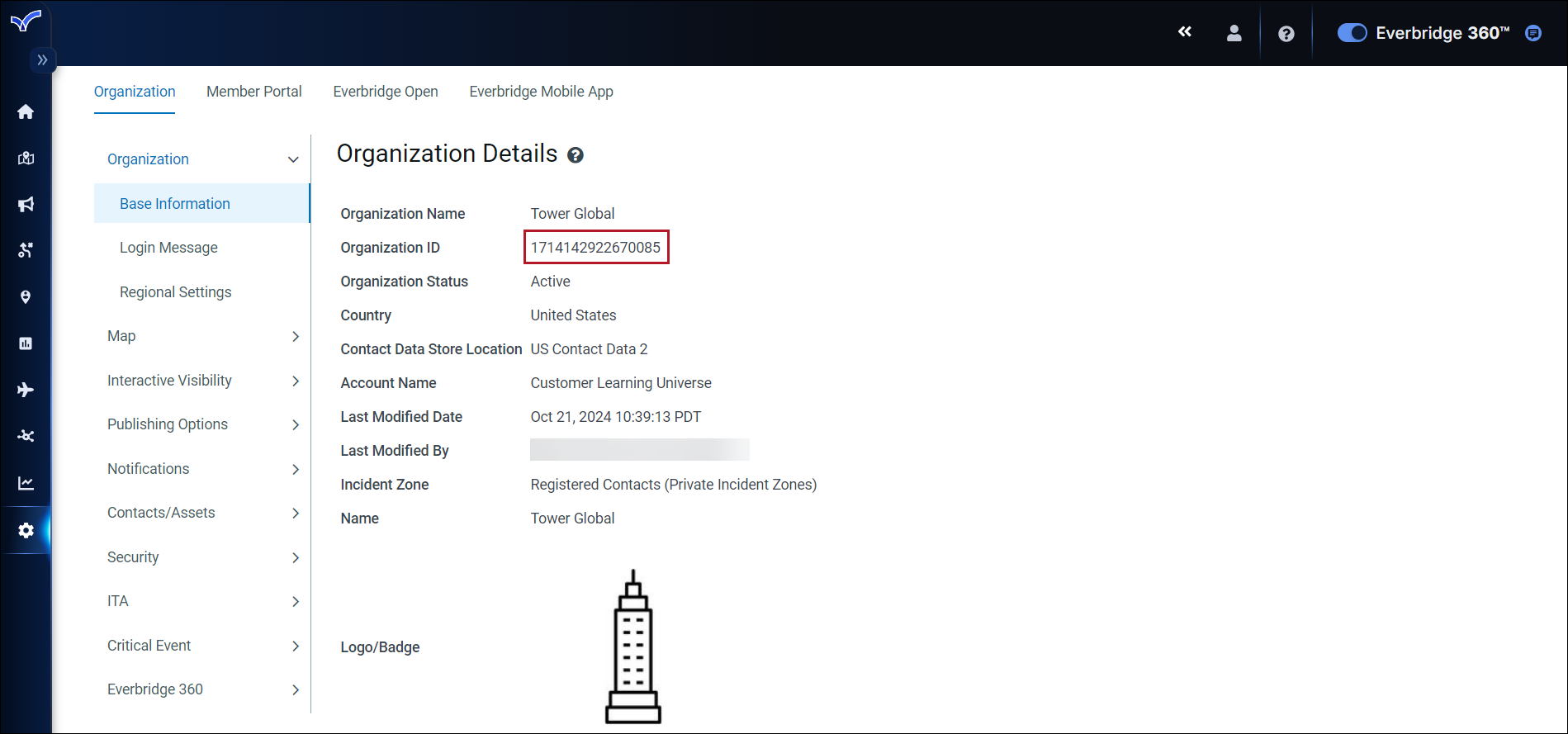Viewport: 1568px width, 734px height.
Task: Open the airplane travel icon
Action: point(26,390)
